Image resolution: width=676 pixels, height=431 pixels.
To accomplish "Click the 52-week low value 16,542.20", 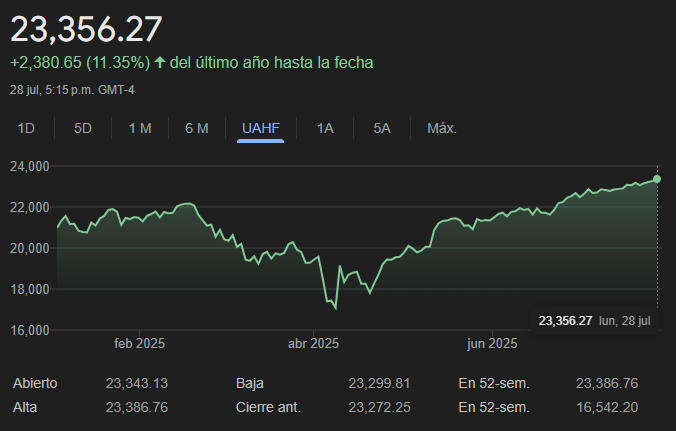I will [607, 407].
